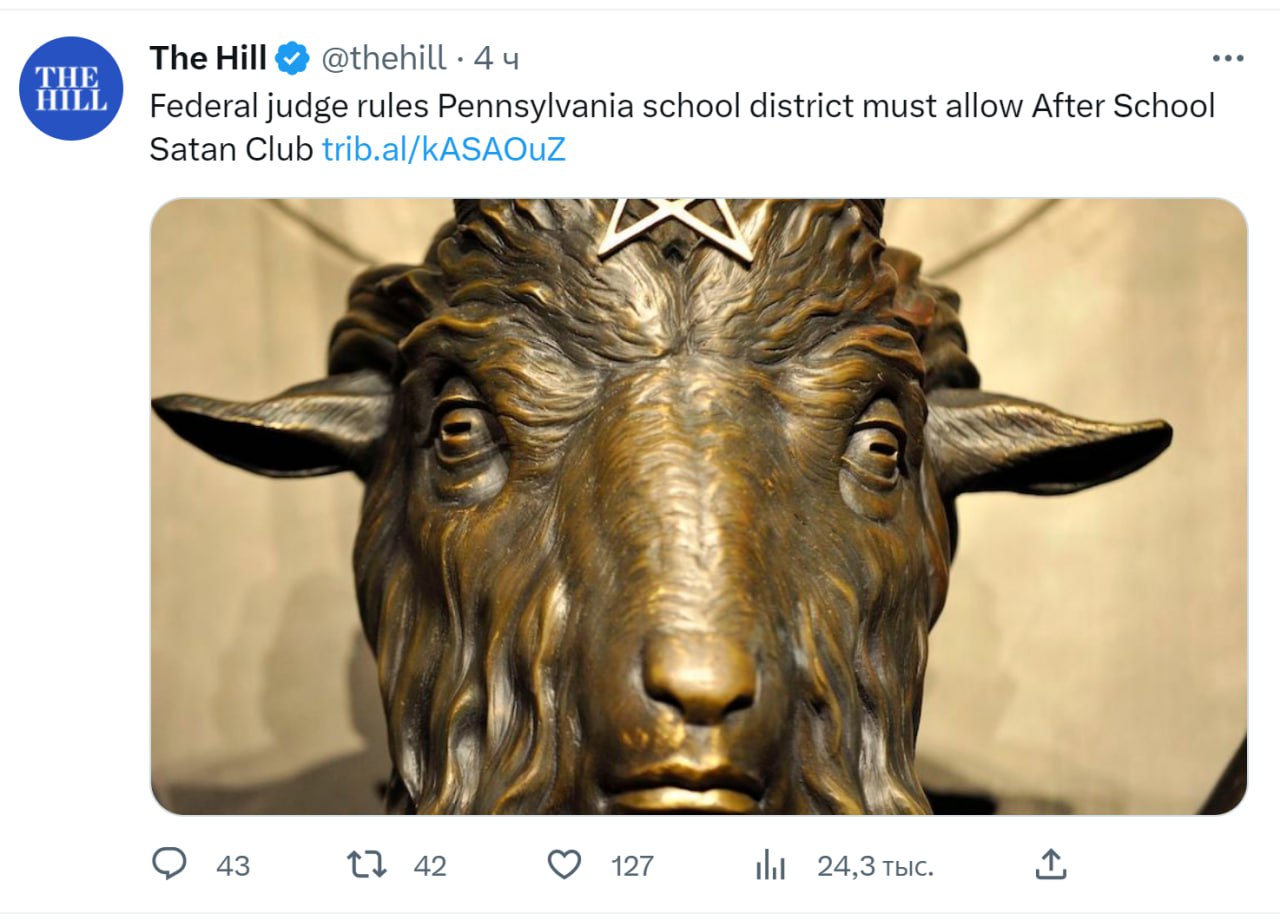
Task: Click the repost arrows icon
Action: point(366,864)
